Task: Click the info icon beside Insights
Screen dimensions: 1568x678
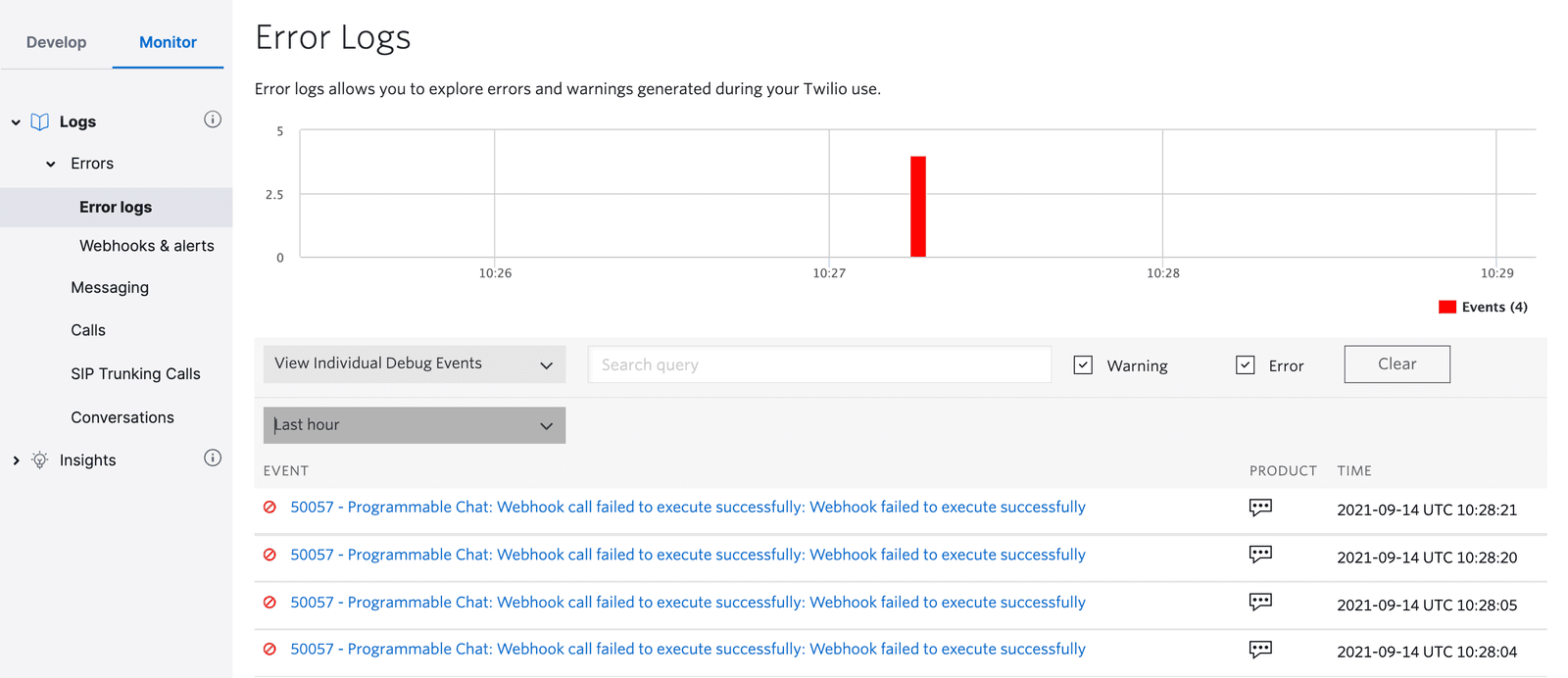Action: coord(213,457)
